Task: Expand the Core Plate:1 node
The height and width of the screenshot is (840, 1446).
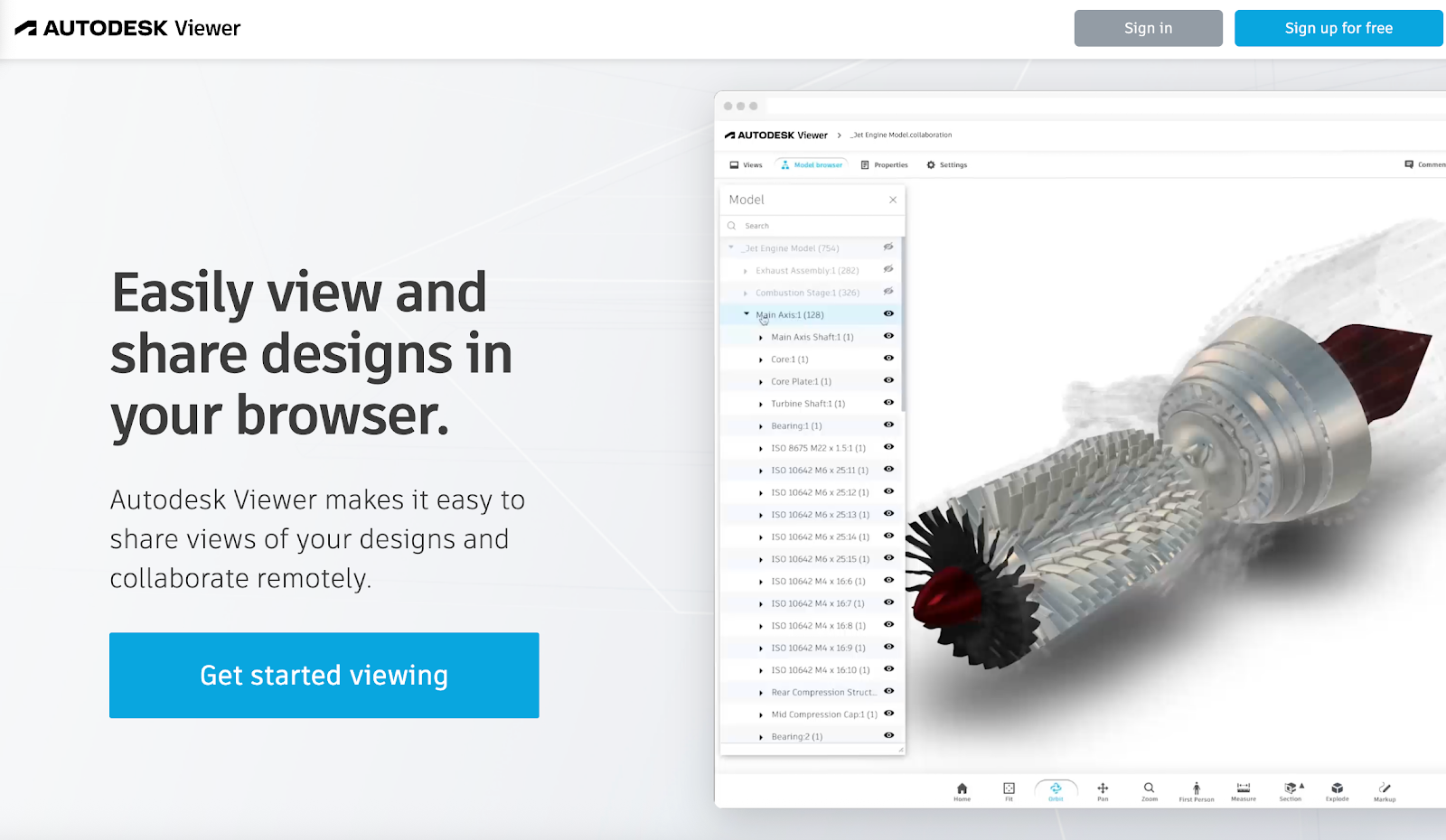Action: click(x=761, y=381)
